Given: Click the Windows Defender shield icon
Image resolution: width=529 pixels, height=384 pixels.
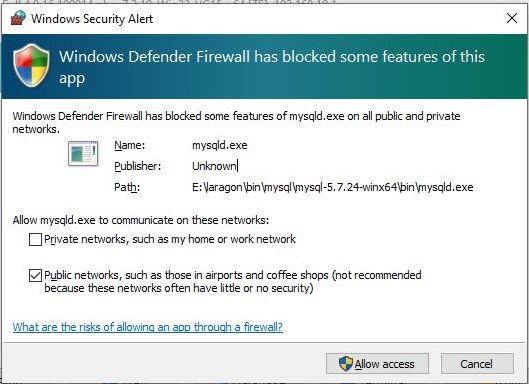Looking at the screenshot, I should [31, 65].
